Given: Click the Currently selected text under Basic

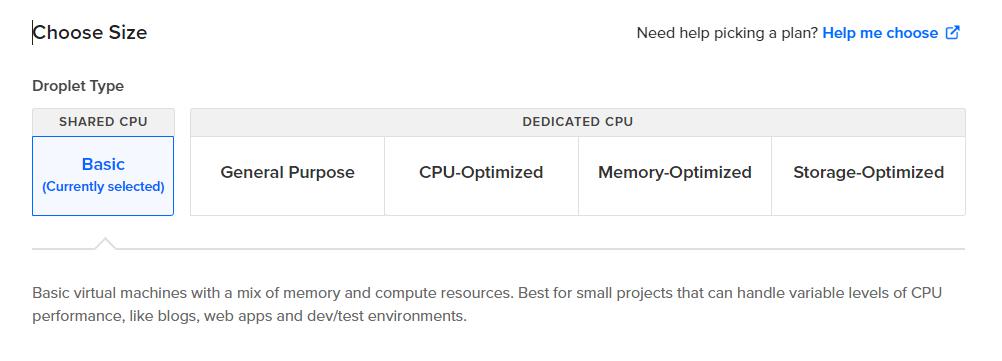Looking at the screenshot, I should tap(103, 187).
